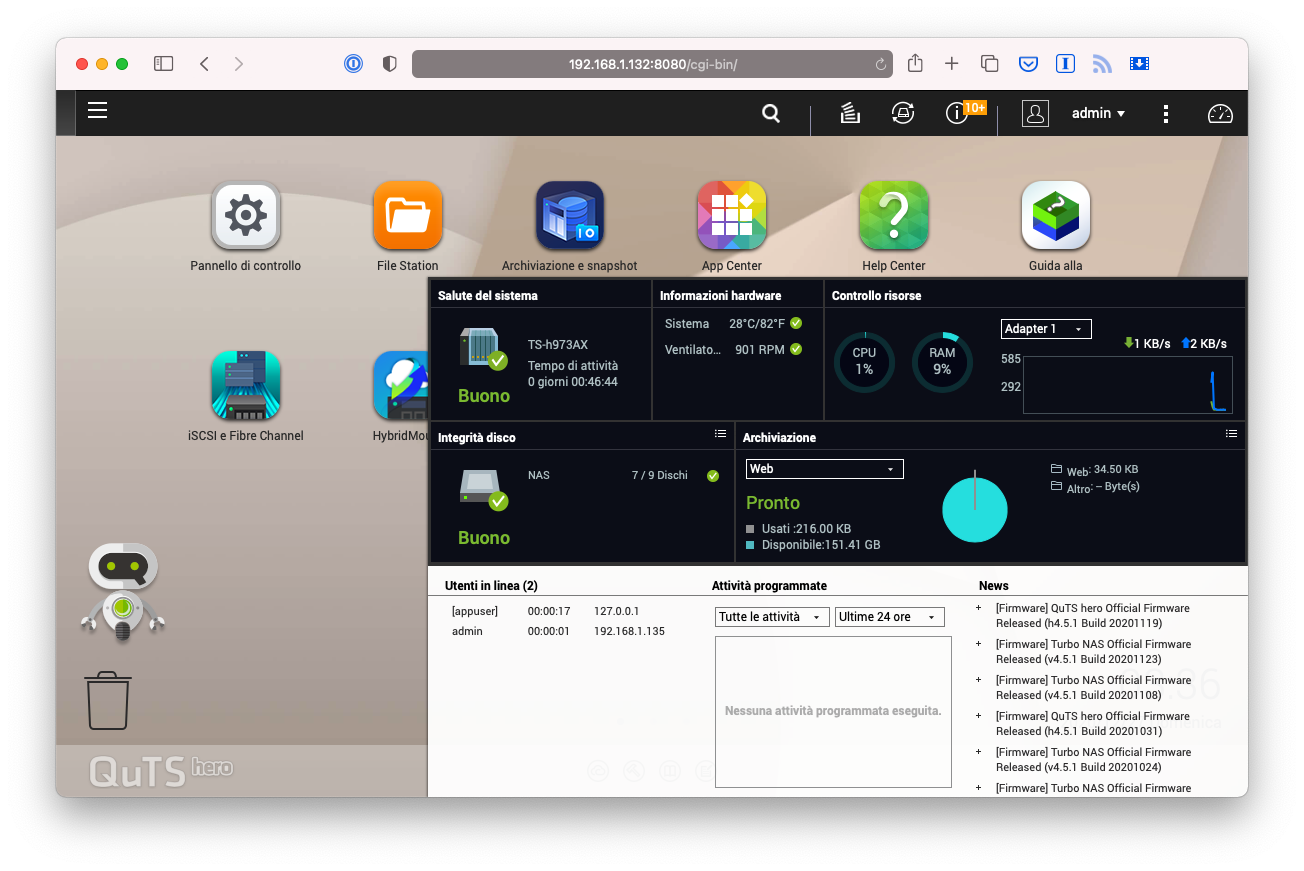The width and height of the screenshot is (1304, 871).
Task: Launch File Station
Action: (x=407, y=216)
